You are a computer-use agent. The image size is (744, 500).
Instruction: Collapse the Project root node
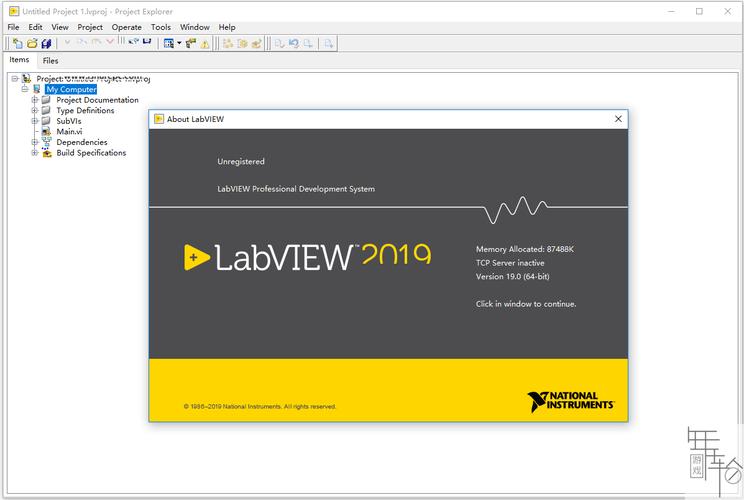click(15, 78)
